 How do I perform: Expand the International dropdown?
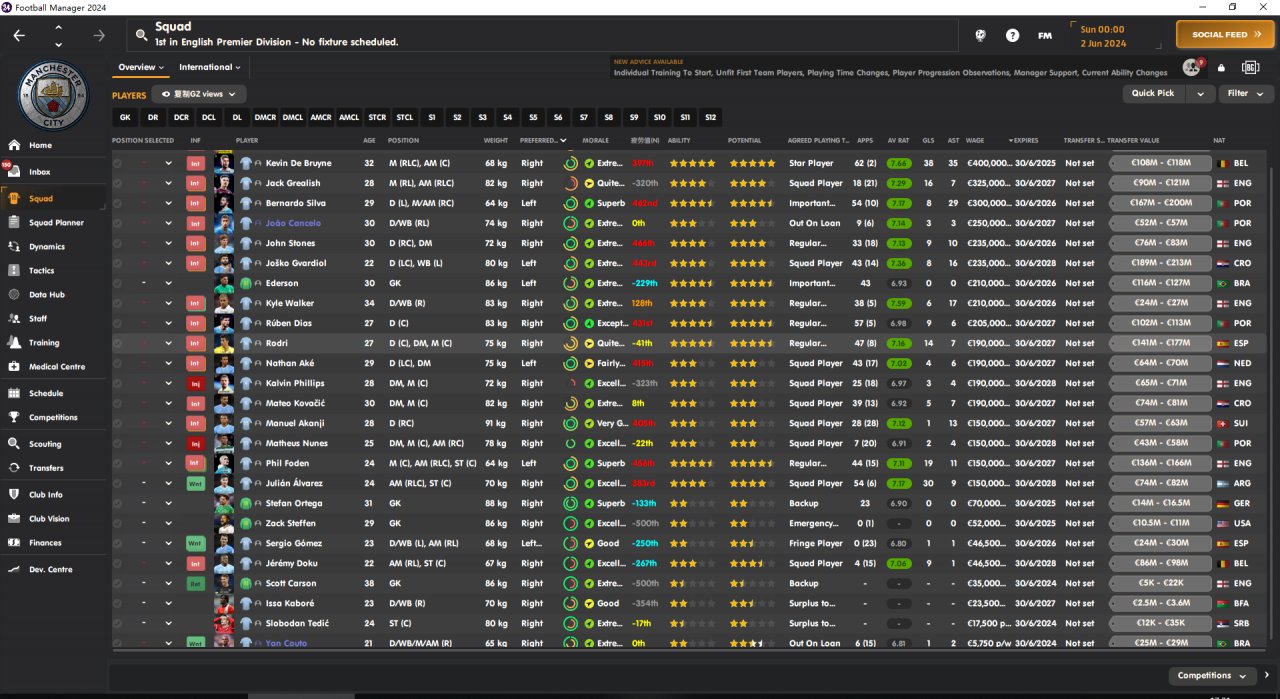point(209,67)
